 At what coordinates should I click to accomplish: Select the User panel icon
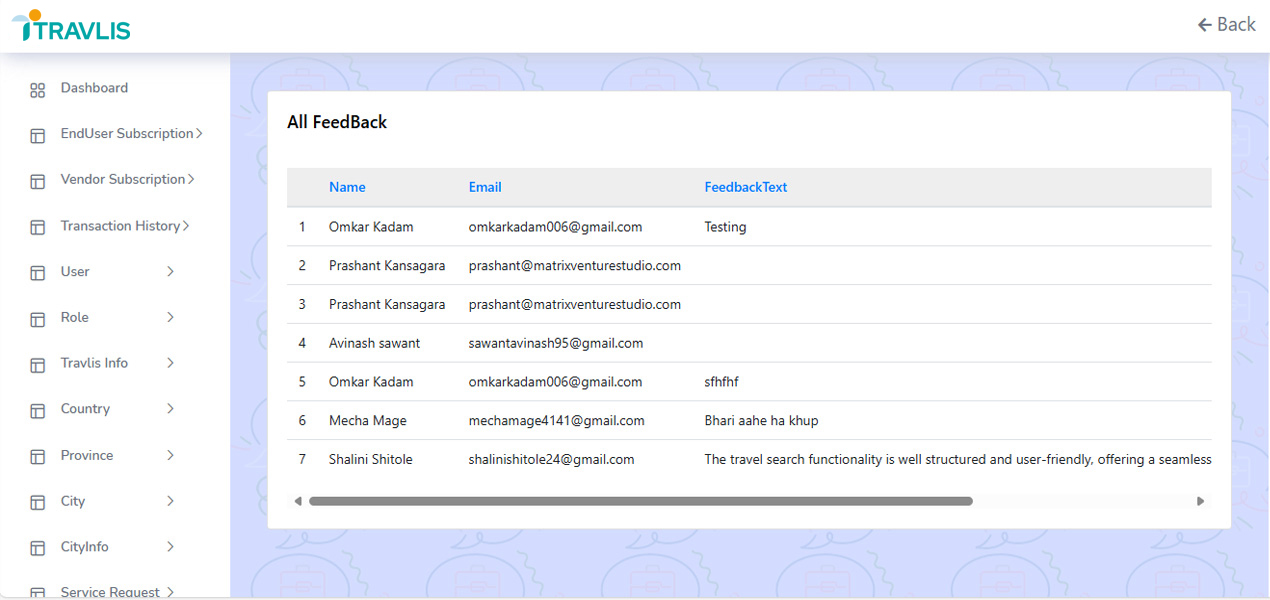tap(37, 272)
